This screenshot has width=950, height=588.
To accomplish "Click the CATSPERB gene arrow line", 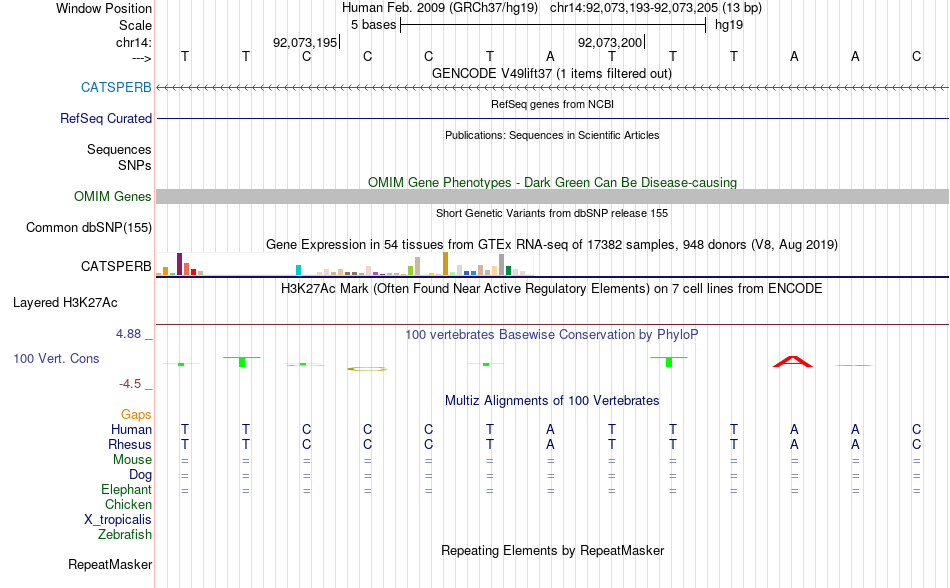I will click(552, 88).
